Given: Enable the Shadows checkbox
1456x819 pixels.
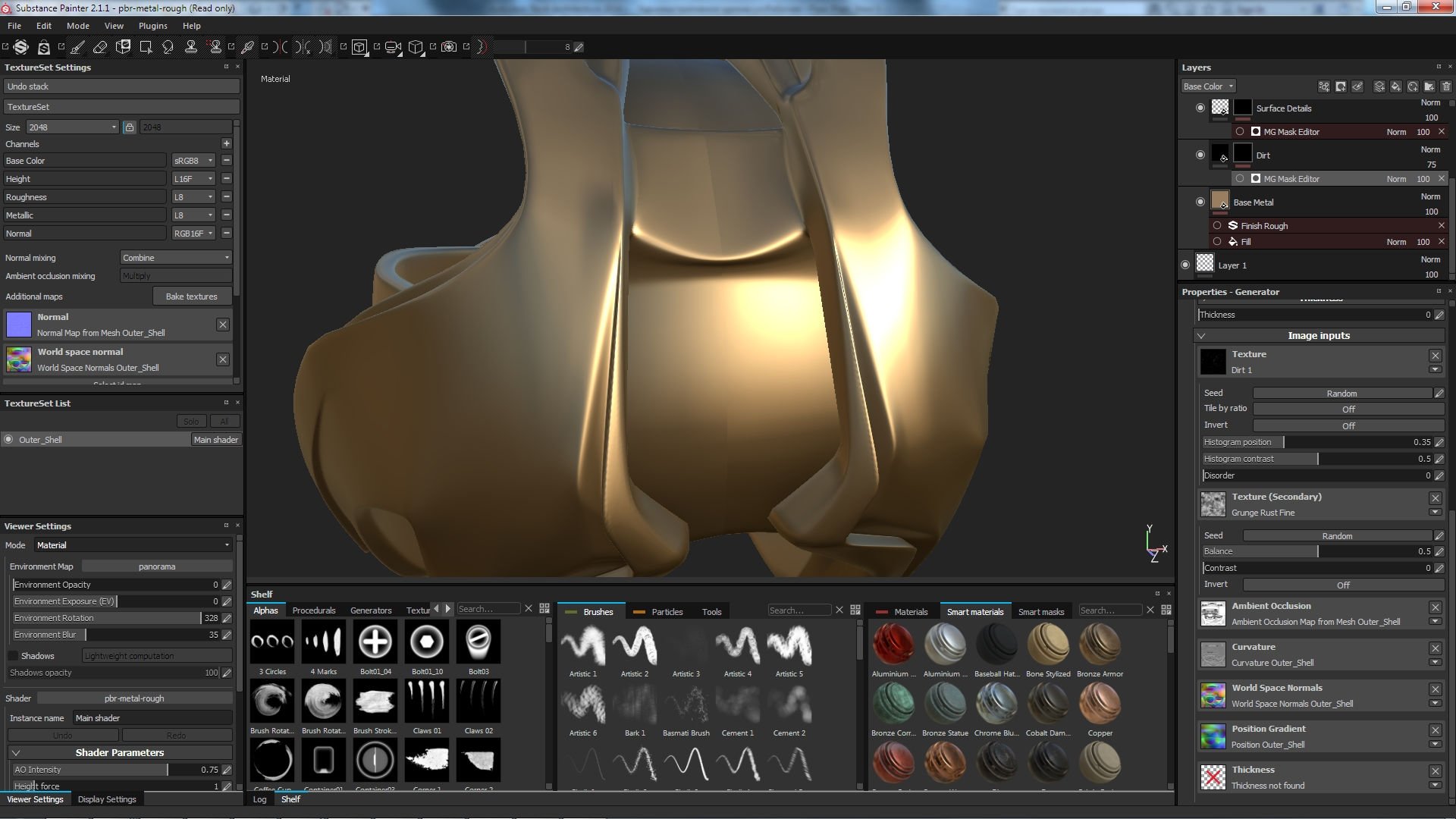Looking at the screenshot, I should click(x=13, y=656).
